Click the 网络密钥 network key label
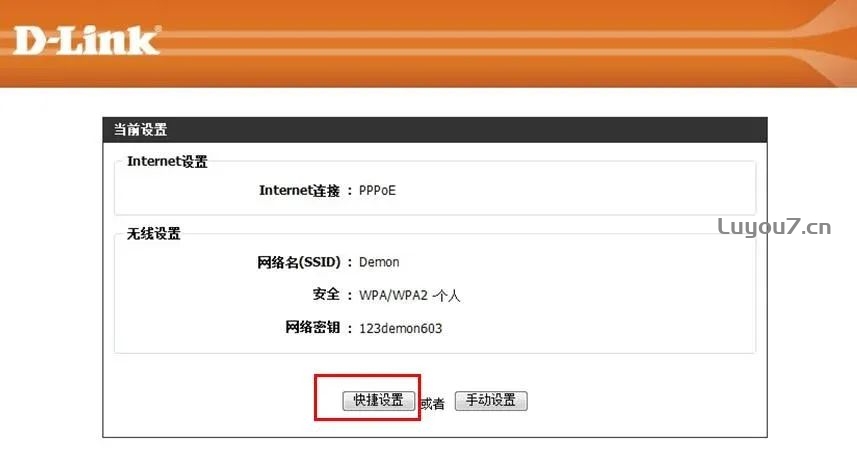Viewport: 857px width, 468px height. click(313, 327)
